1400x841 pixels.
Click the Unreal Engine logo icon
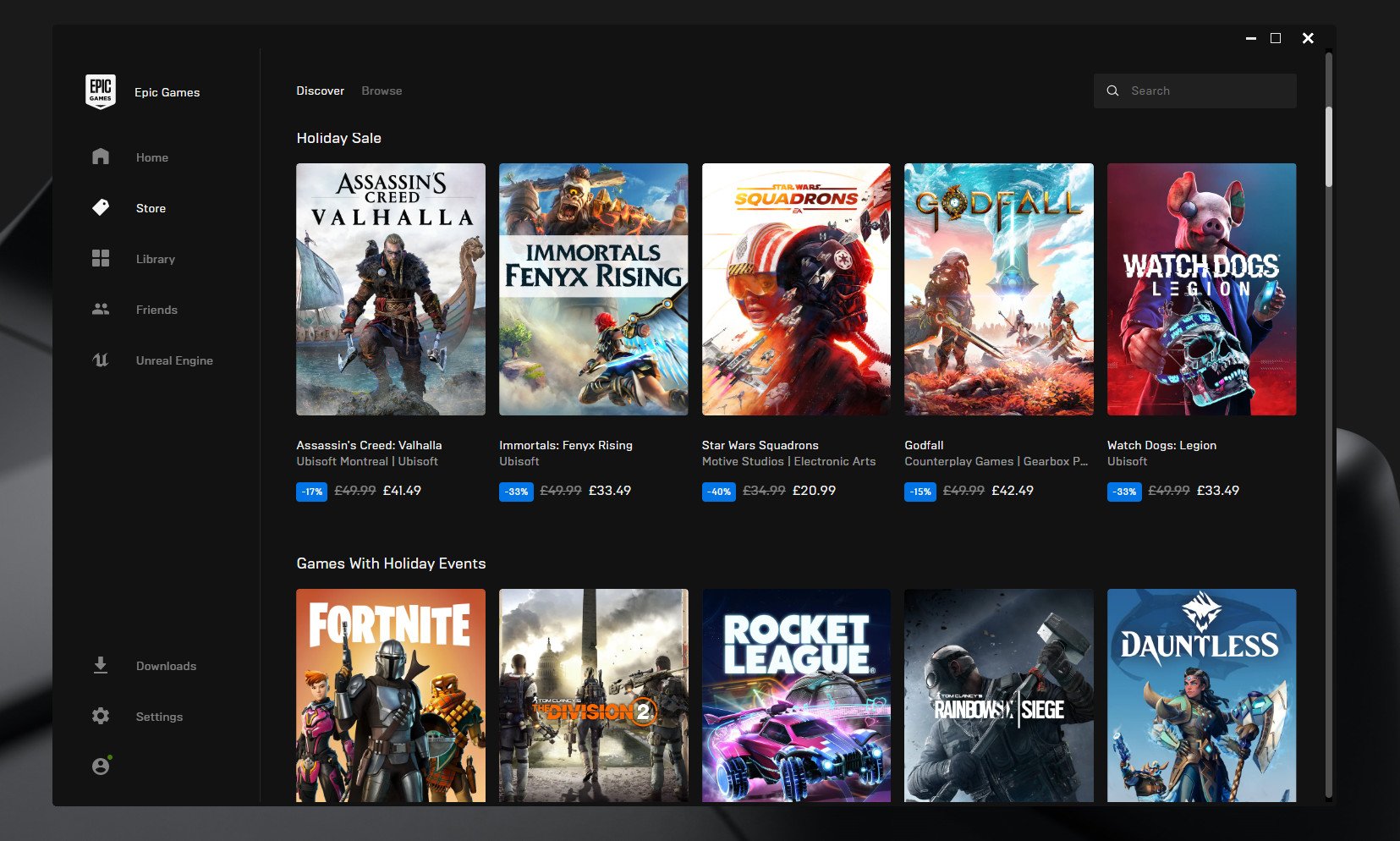pos(101,360)
